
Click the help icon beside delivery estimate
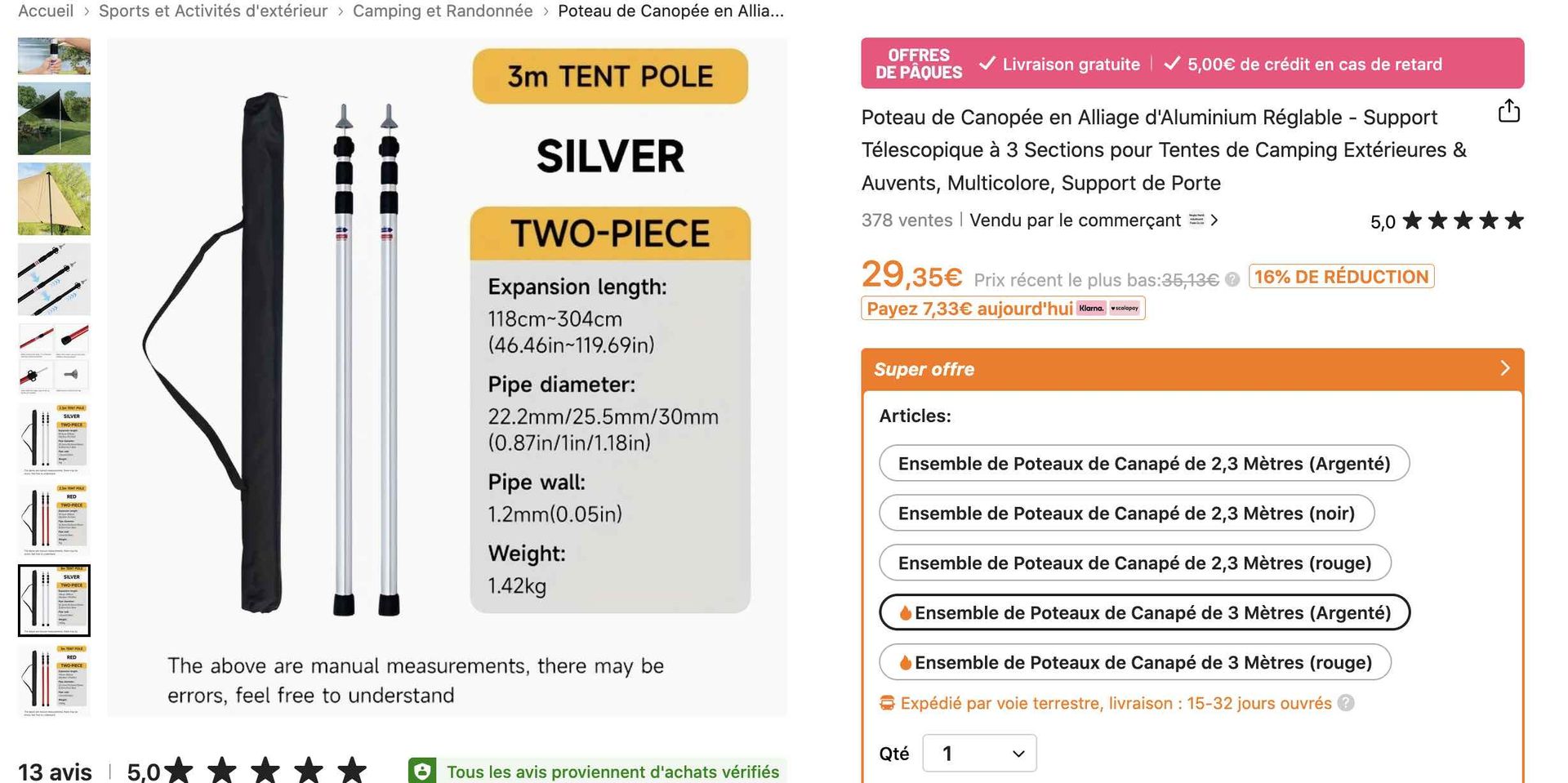coord(1346,703)
